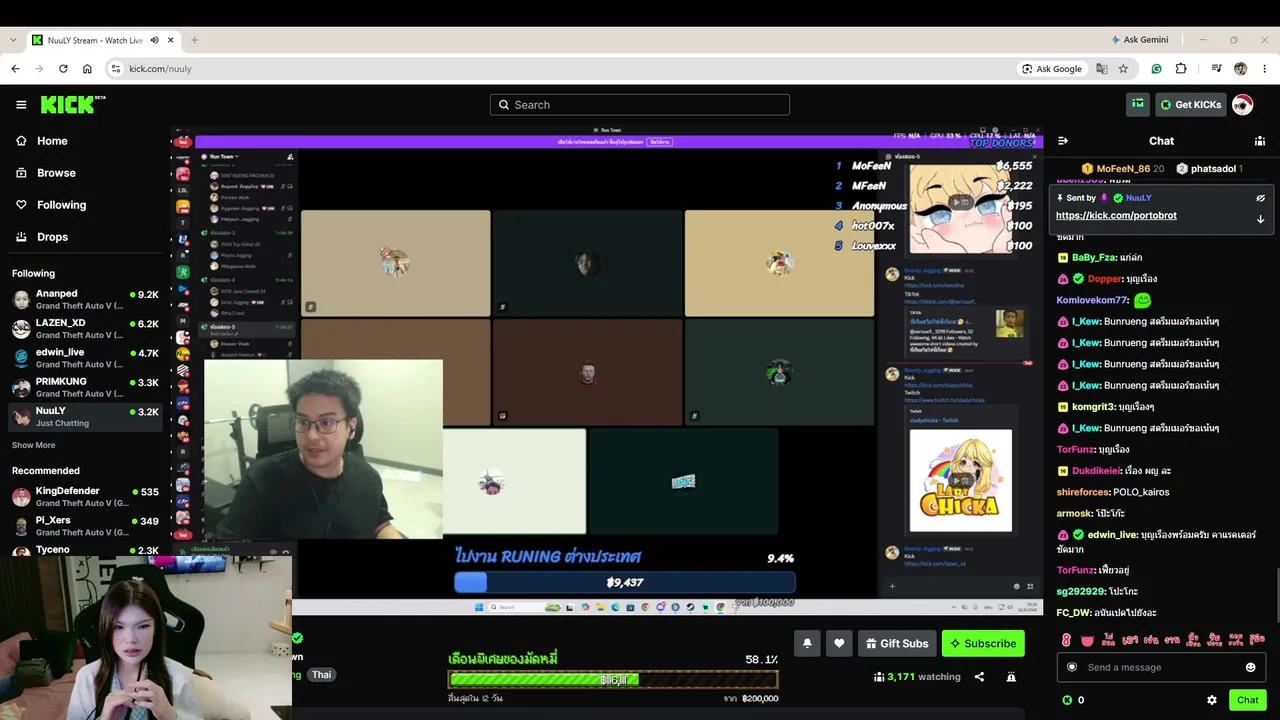Screen dimensions: 1280x720
Task: Open the tab search dropdown arrow
Action: pyautogui.click(x=13, y=40)
